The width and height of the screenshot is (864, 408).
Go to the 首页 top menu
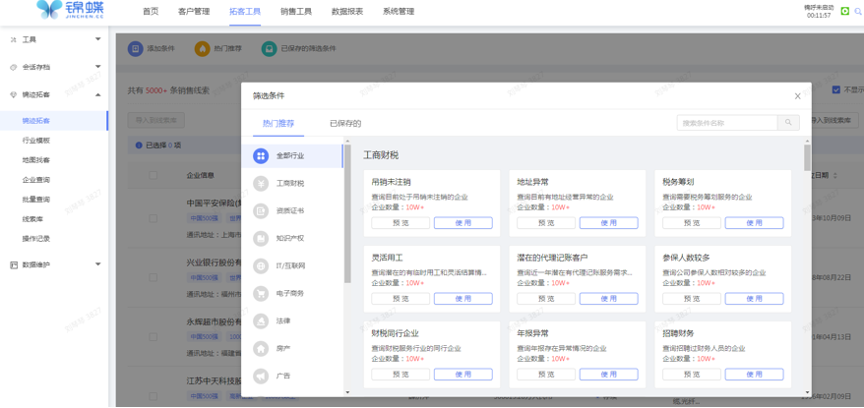click(x=150, y=12)
